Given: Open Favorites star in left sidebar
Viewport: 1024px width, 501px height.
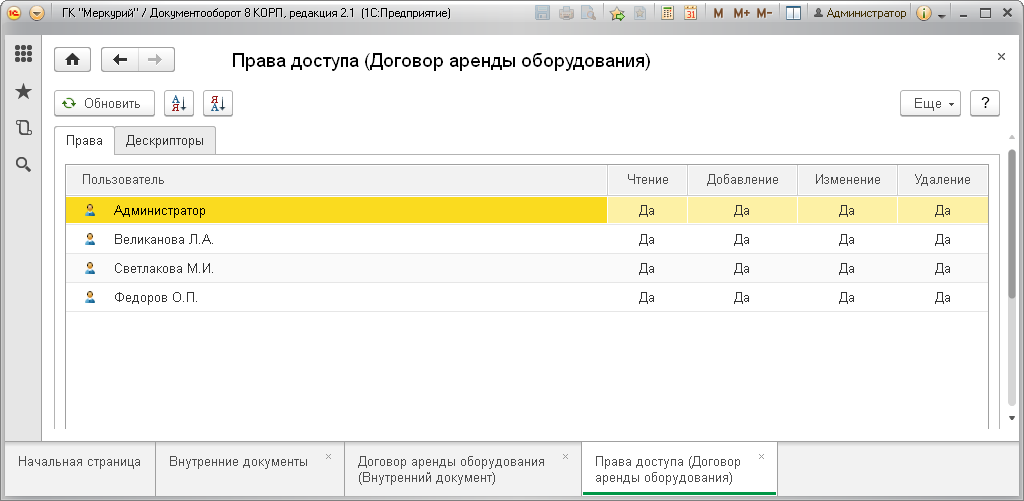Looking at the screenshot, I should point(24,91).
